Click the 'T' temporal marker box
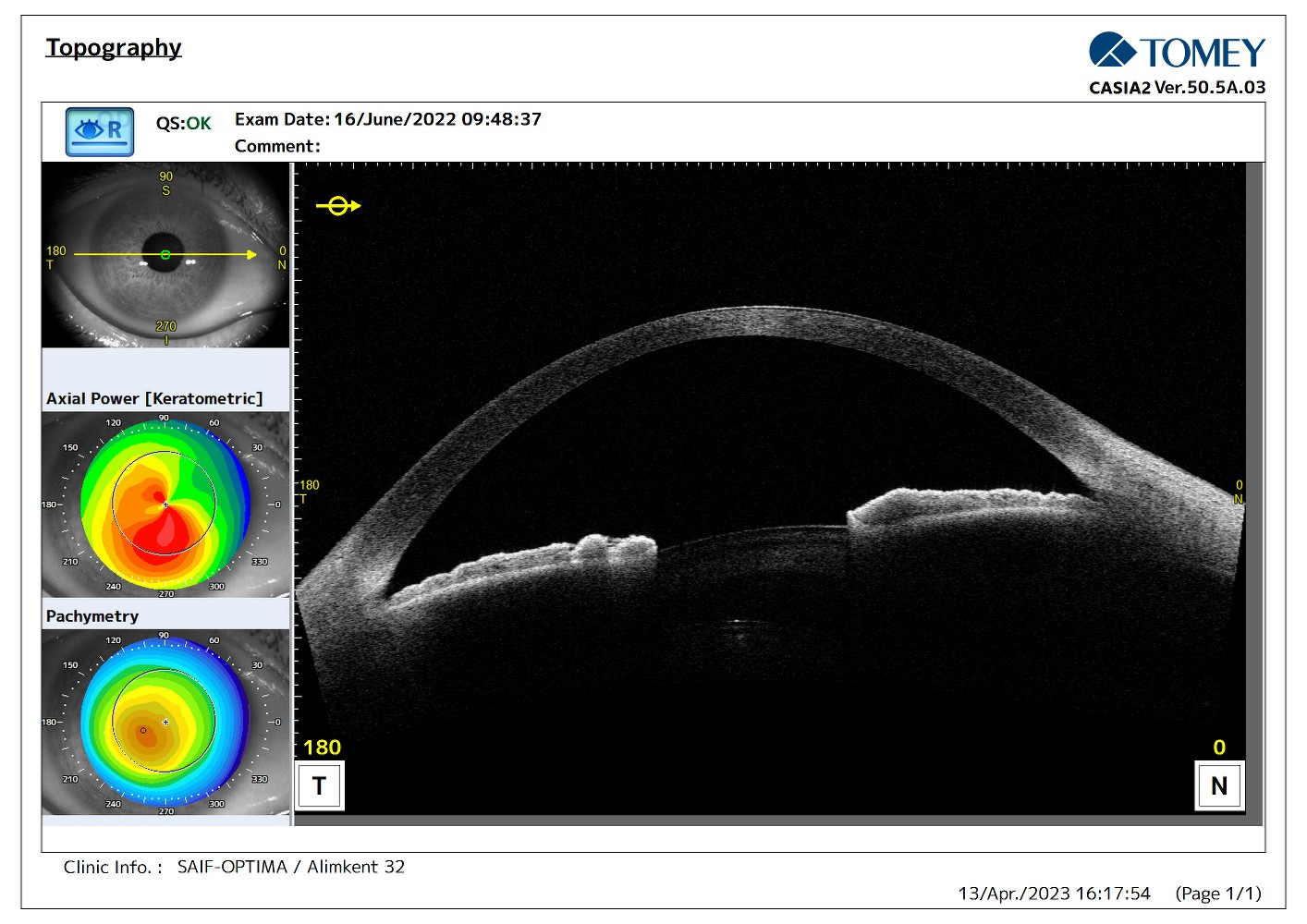This screenshot has width=1307, height=924. [320, 786]
